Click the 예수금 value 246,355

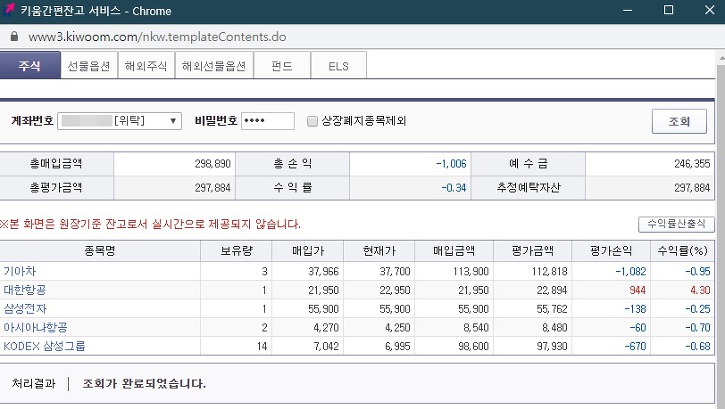click(x=692, y=164)
